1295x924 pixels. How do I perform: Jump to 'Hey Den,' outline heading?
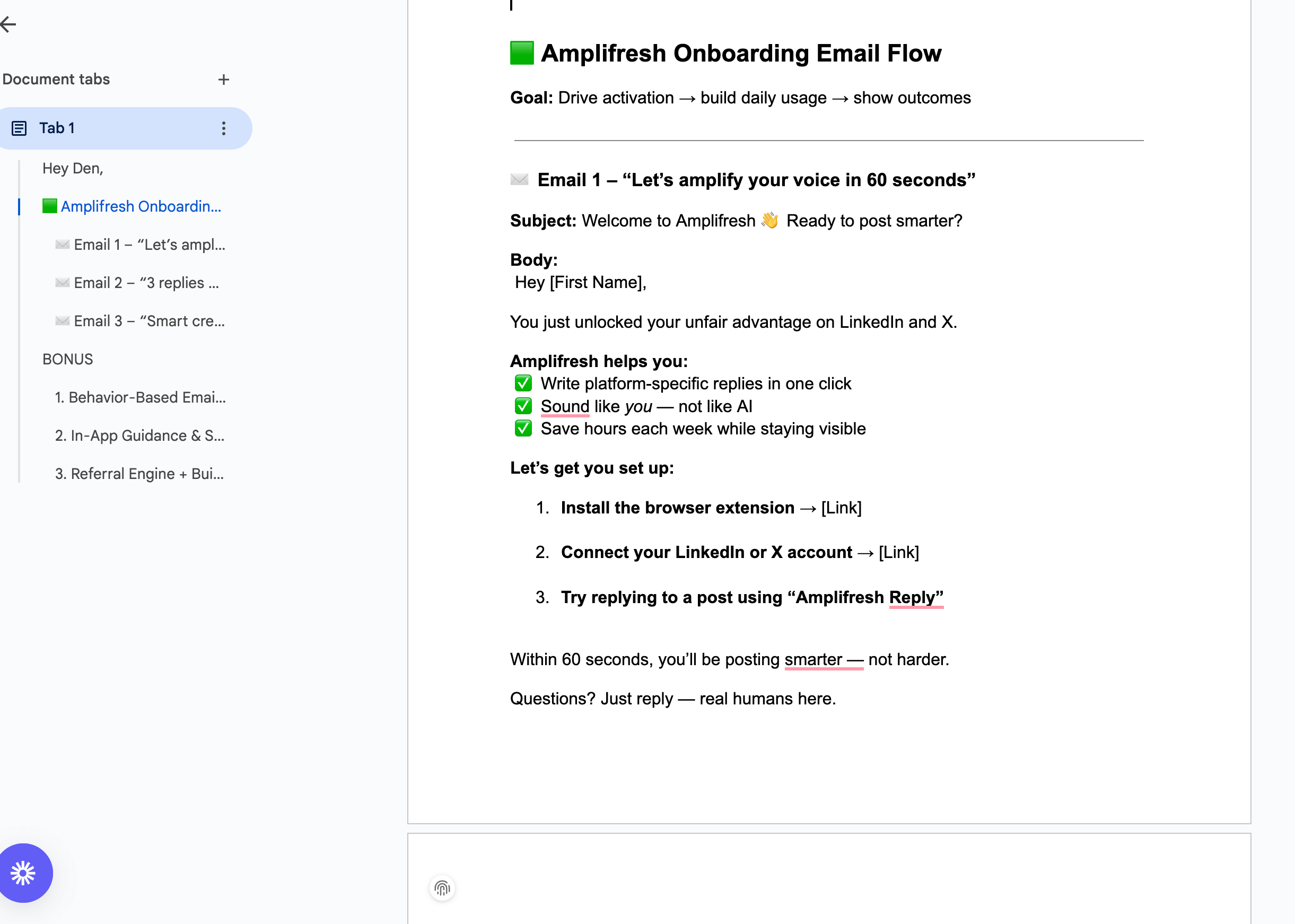[73, 169]
